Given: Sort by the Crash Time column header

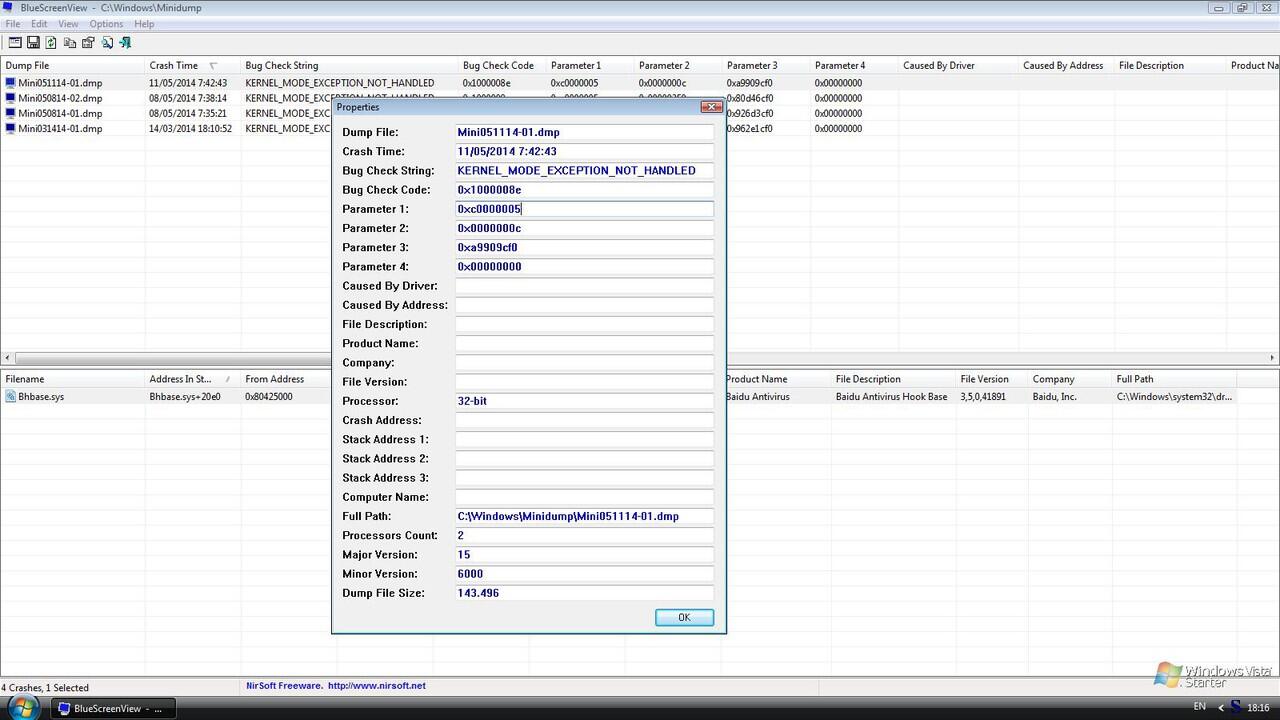Looking at the screenshot, I should coord(192,66).
